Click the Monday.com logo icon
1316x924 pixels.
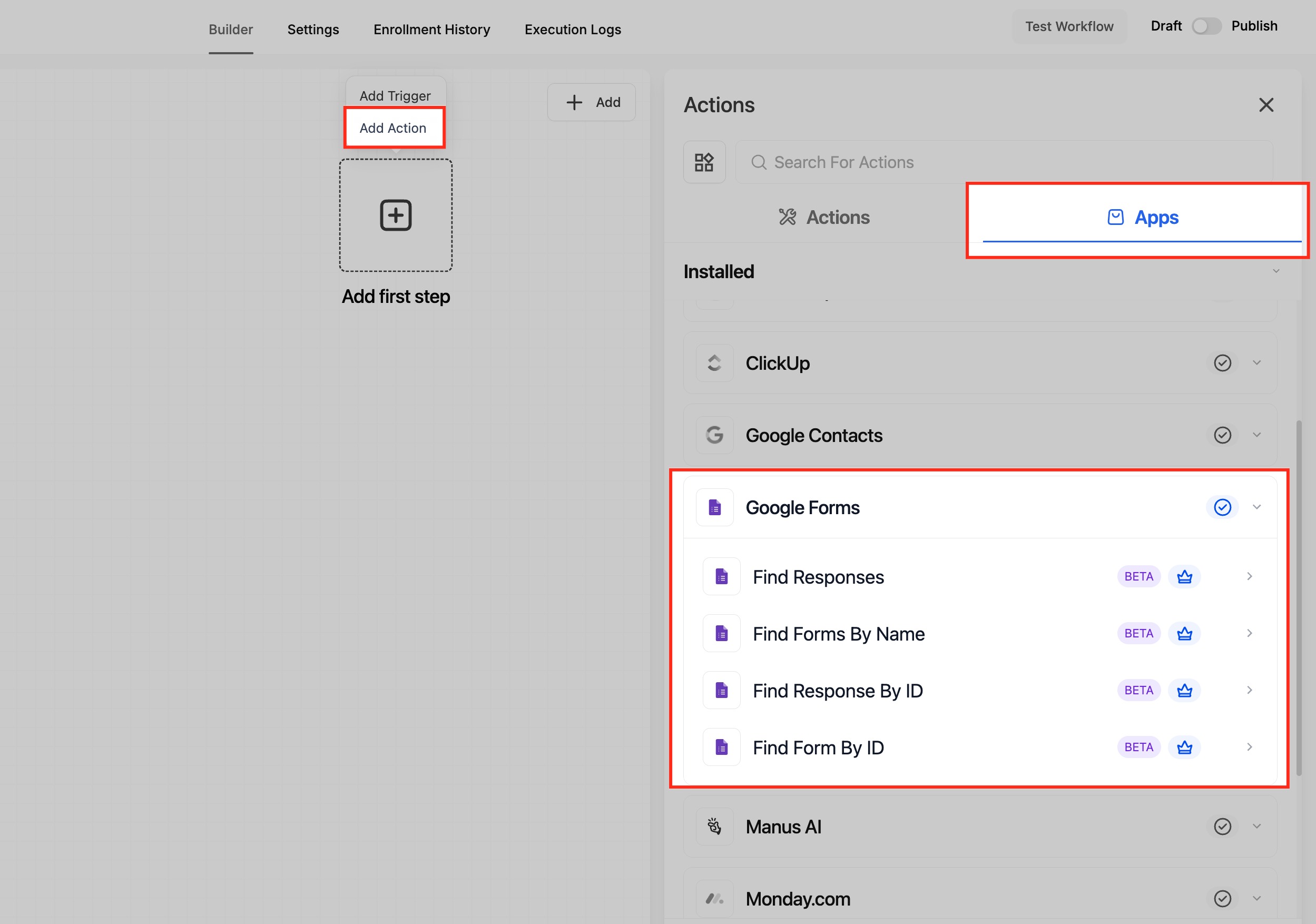tap(714, 899)
